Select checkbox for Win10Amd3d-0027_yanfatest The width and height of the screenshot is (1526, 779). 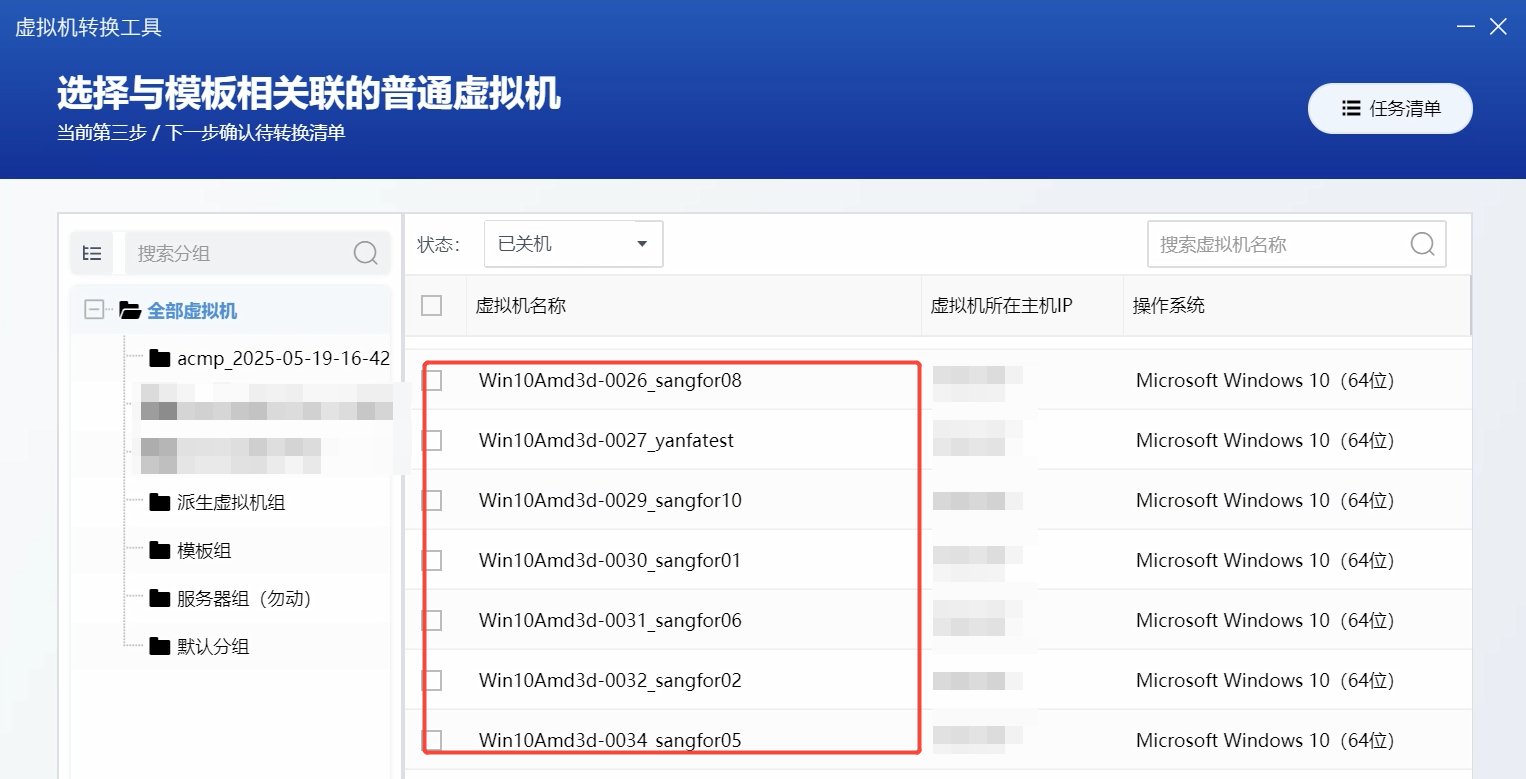click(x=432, y=440)
